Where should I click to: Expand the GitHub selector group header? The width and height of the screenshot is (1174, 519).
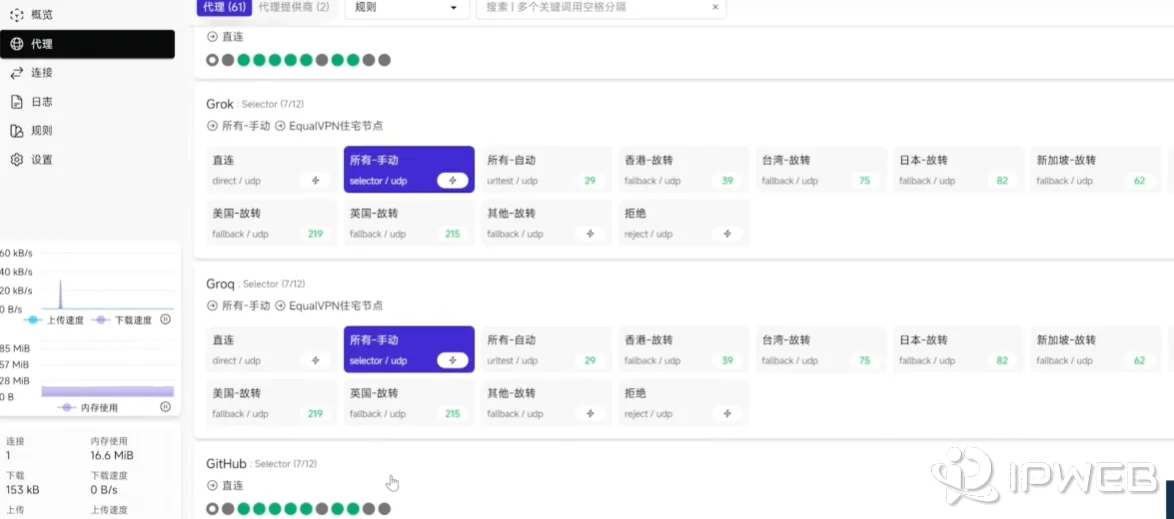(261, 464)
